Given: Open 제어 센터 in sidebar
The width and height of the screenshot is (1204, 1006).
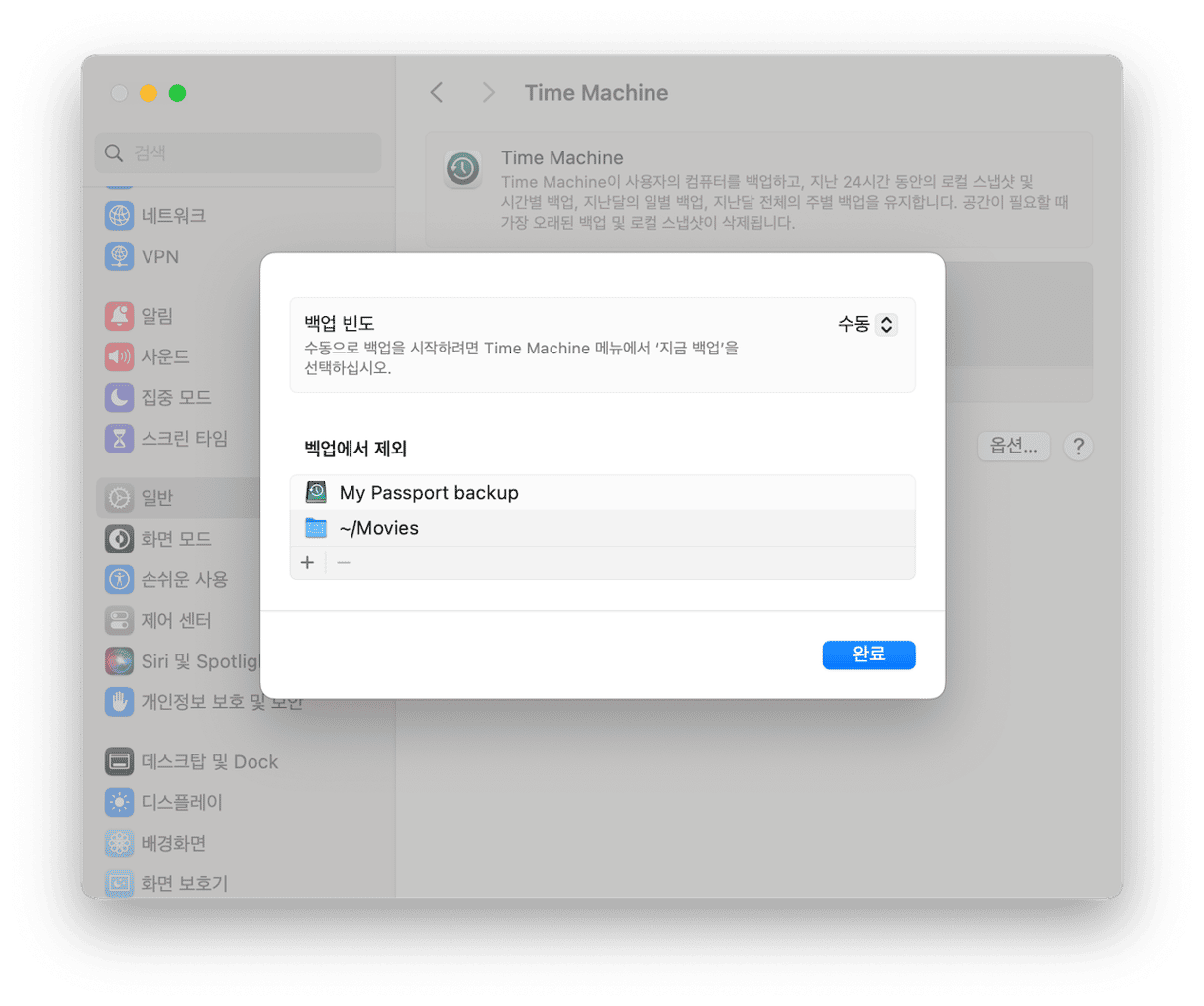Looking at the screenshot, I should 175,620.
